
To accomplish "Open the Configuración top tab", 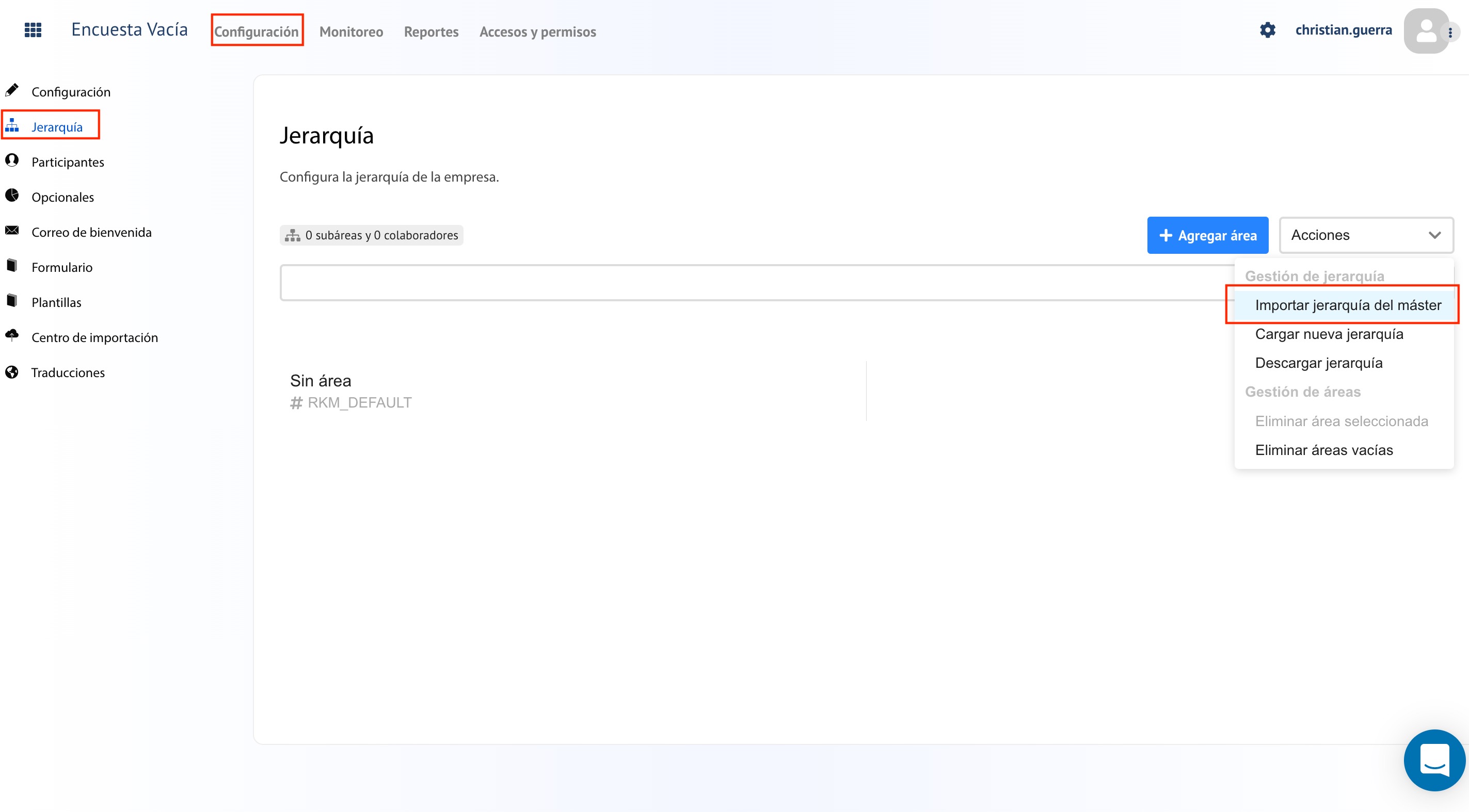I will pos(257,31).
